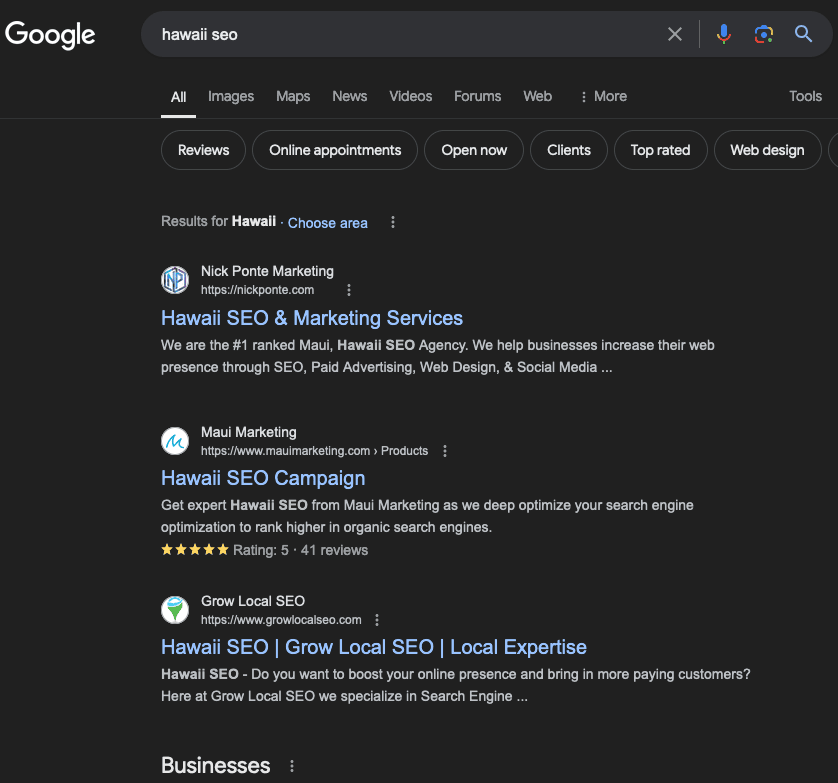Select the All results tab
Viewport: 838px width, 783px height.
tap(179, 97)
